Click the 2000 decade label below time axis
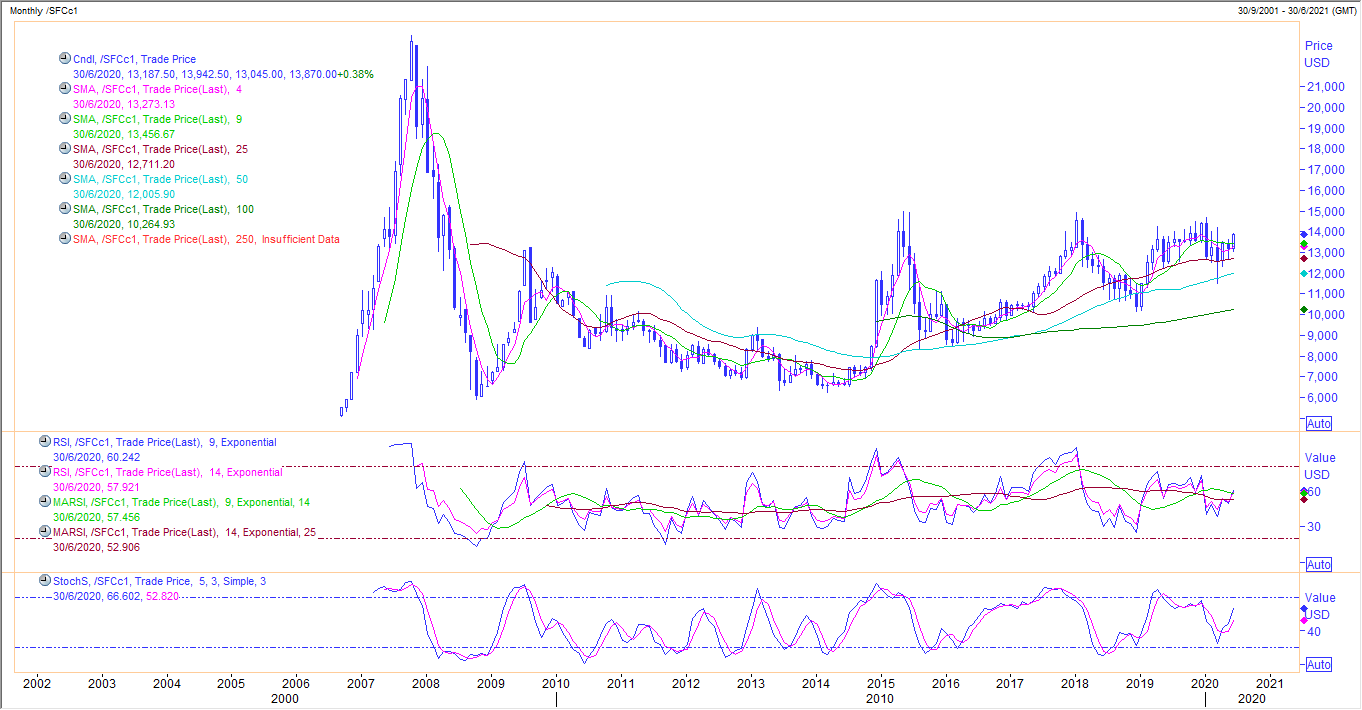 (284, 699)
